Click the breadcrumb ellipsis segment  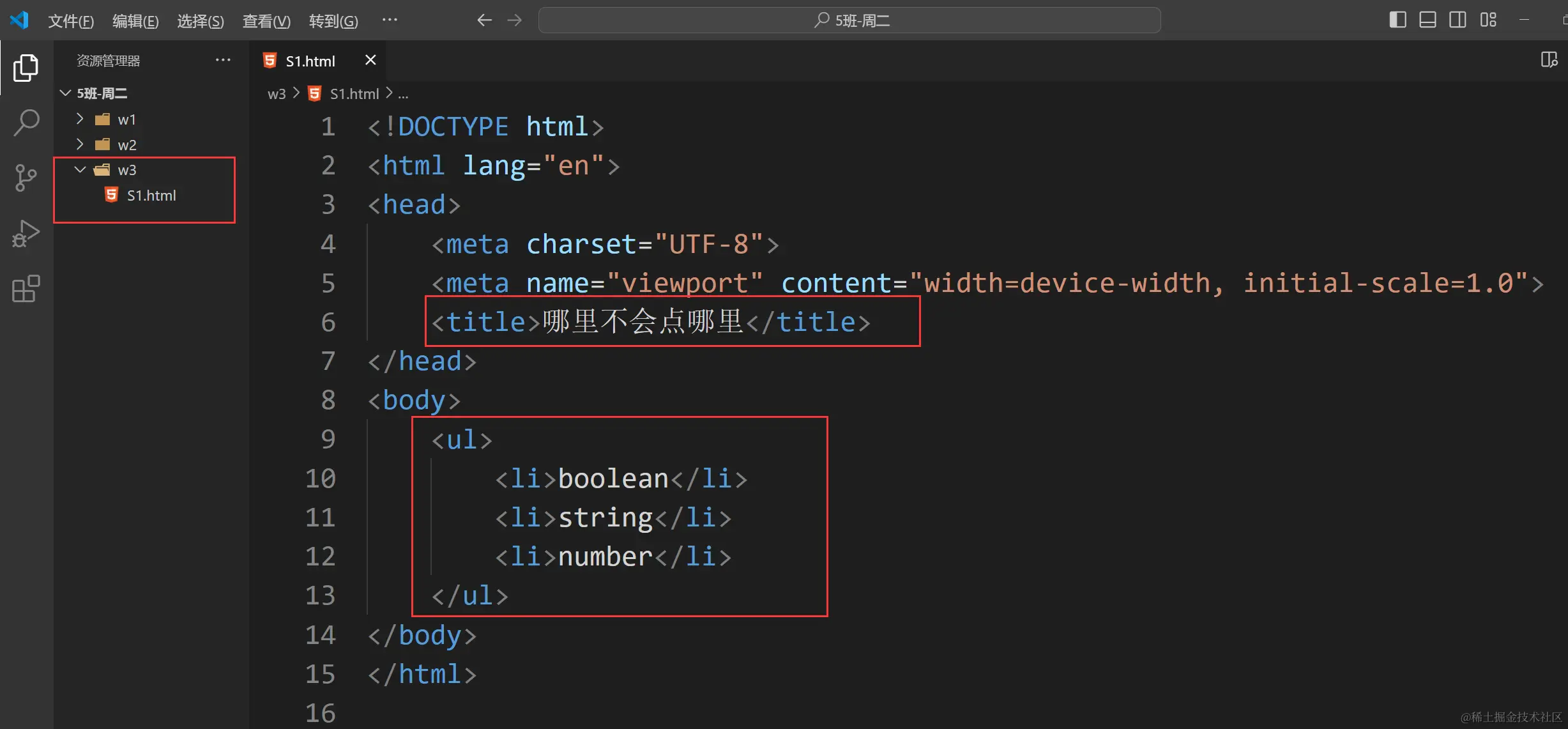coord(403,95)
